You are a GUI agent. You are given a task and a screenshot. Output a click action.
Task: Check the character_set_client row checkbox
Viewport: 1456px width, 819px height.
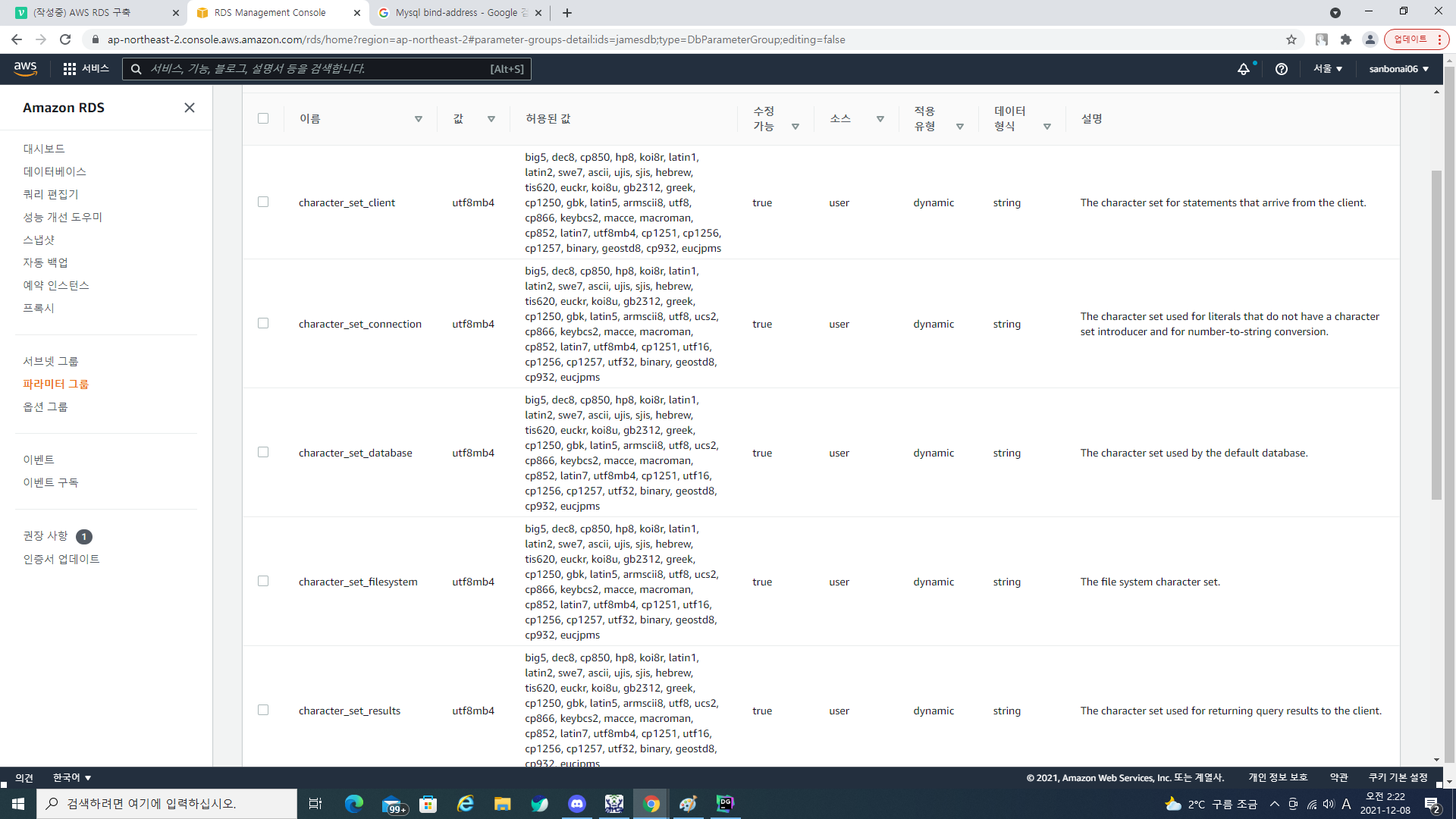click(x=263, y=202)
